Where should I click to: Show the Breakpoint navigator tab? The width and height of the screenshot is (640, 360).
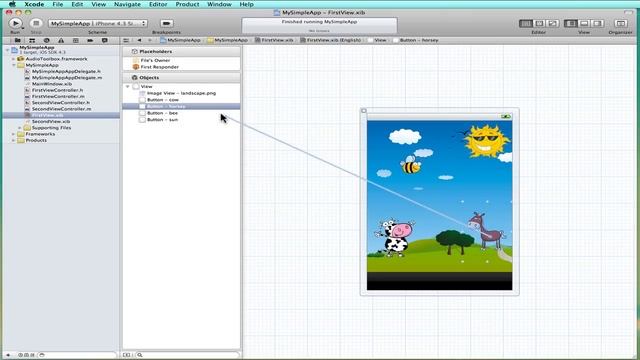pyautogui.click(x=90, y=40)
